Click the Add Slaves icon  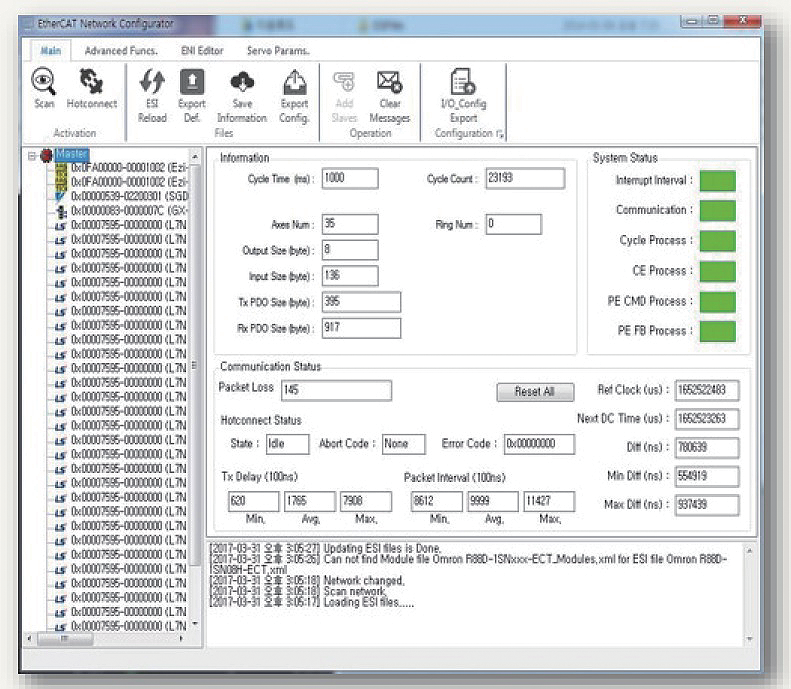coord(344,82)
